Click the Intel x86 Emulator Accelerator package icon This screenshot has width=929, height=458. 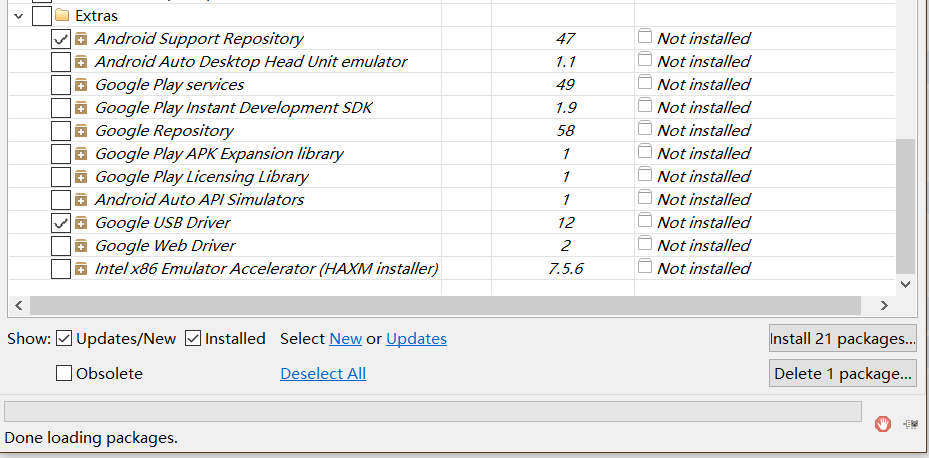click(81, 269)
